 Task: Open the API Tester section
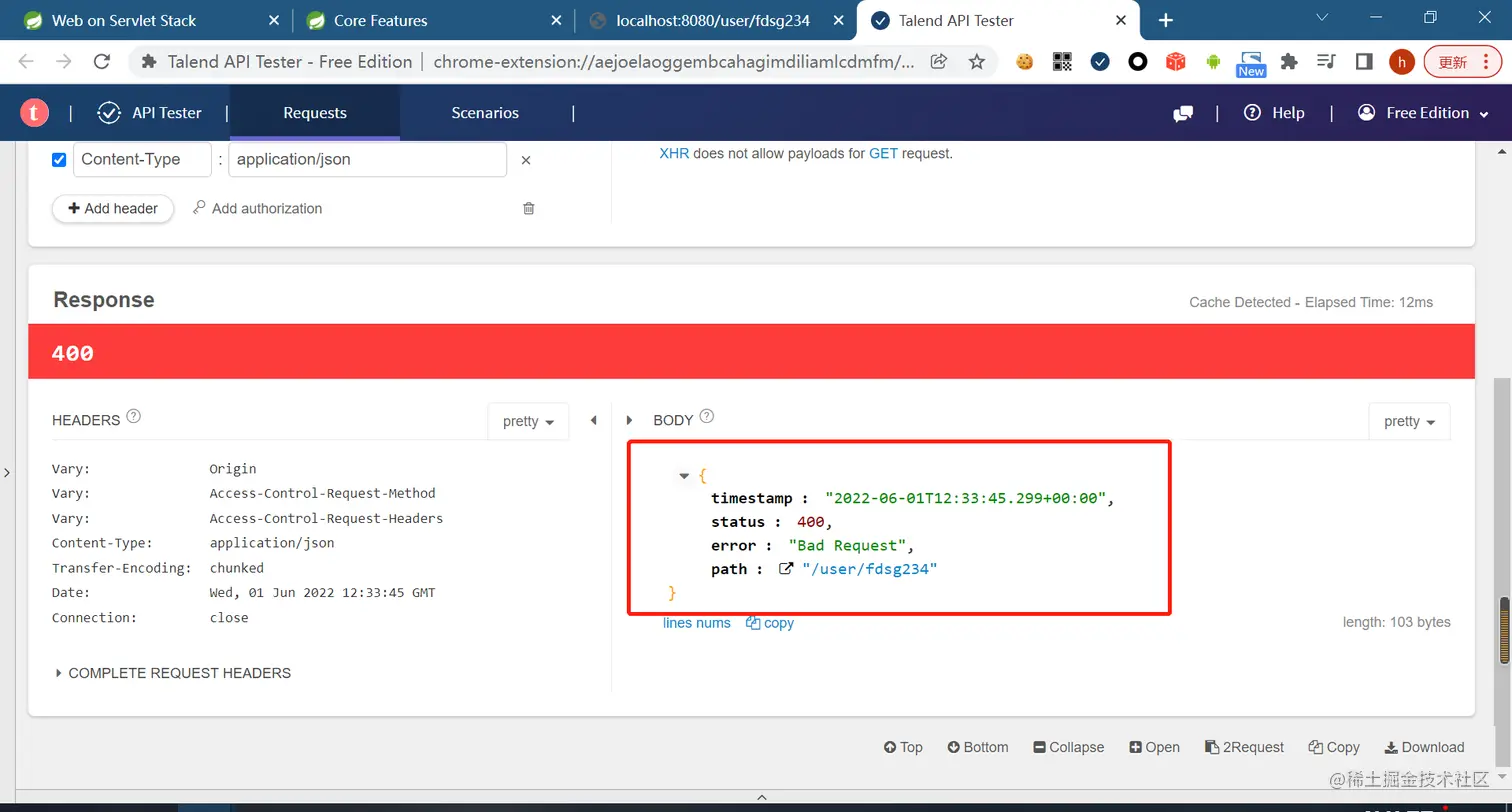coord(150,113)
